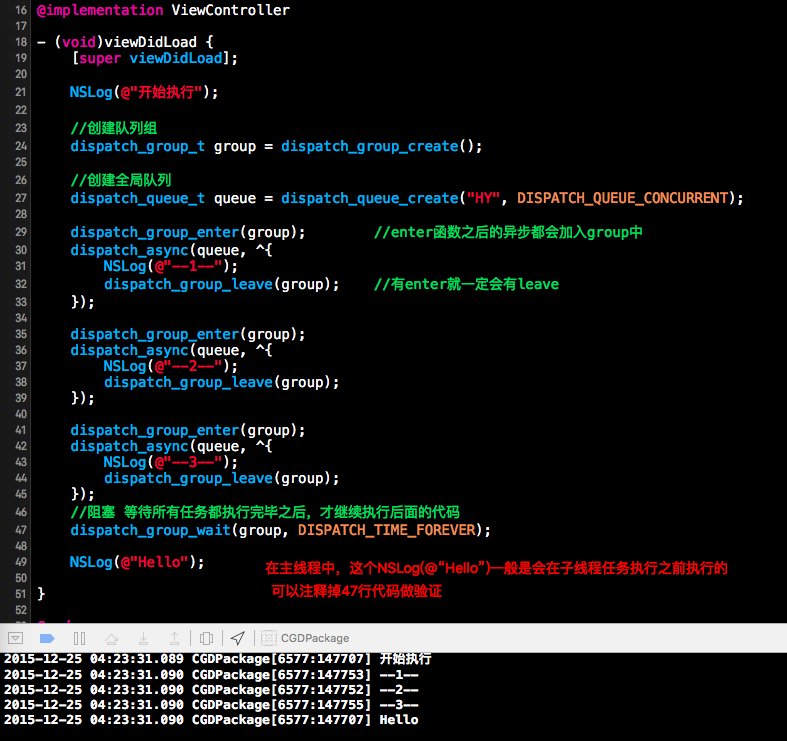Click the "--3--" string on line 43
The width and height of the screenshot is (787, 741).
pyautogui.click(x=188, y=462)
